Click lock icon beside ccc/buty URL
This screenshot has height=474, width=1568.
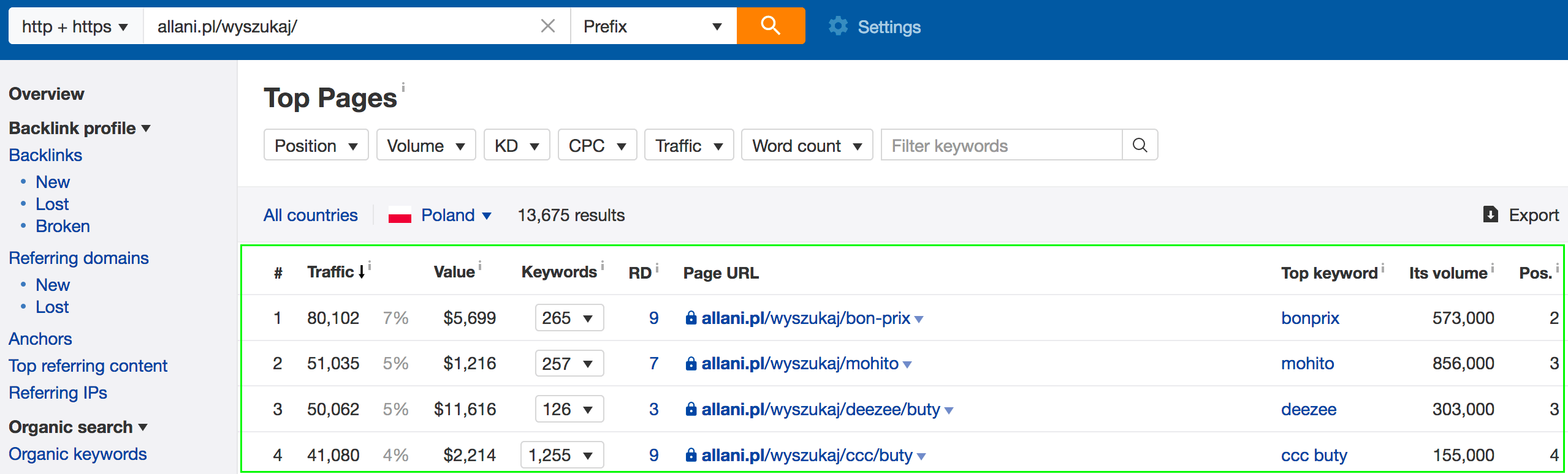click(691, 455)
